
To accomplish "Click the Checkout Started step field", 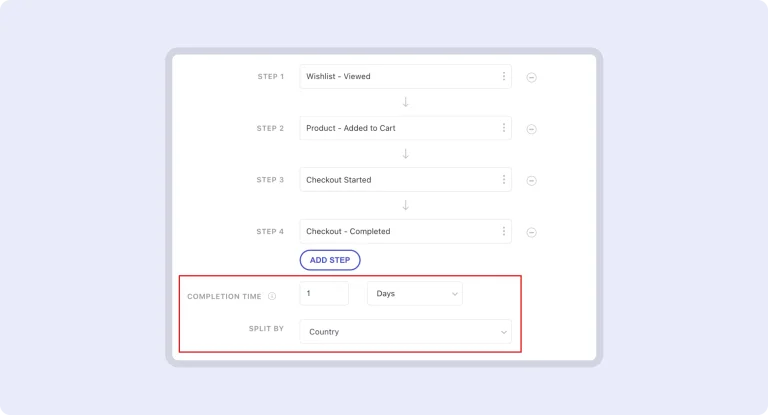I will click(398, 180).
